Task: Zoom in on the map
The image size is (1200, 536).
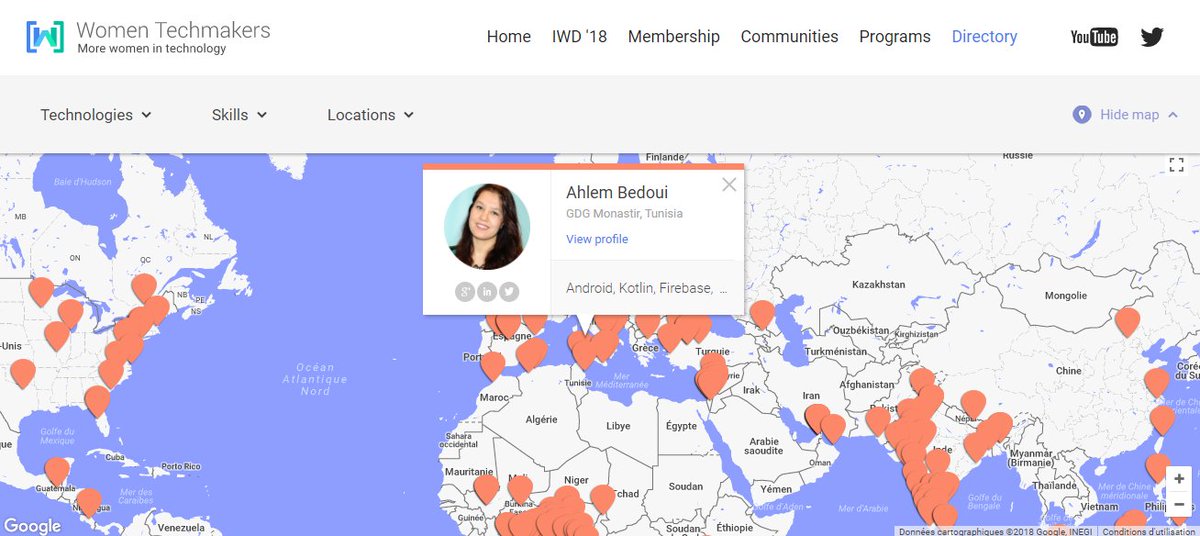Action: pos(1180,480)
